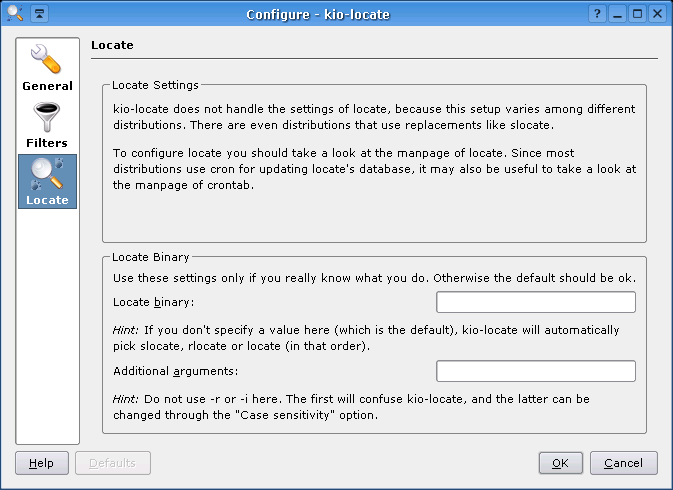Click the "Locate binary:" label
The height and width of the screenshot is (490, 673).
153,302
